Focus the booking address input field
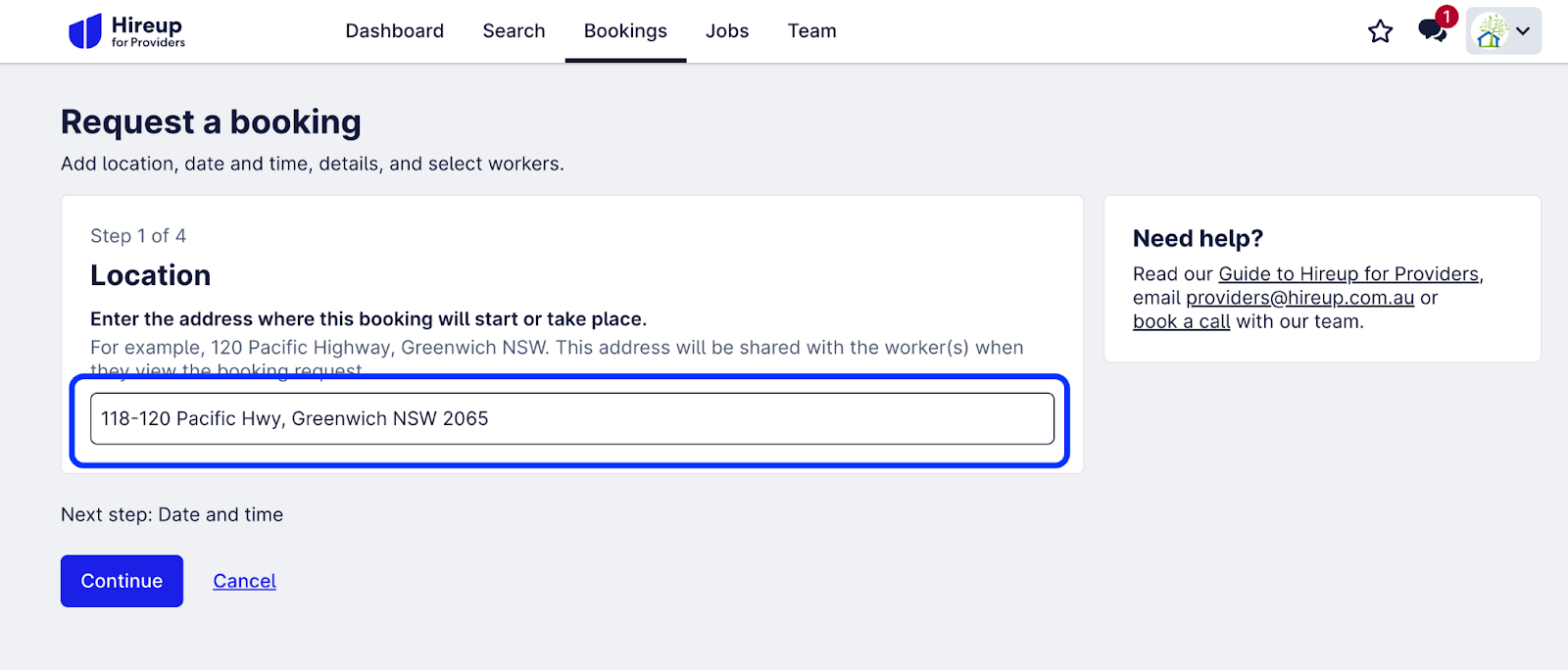This screenshot has height=670, width=1568. [x=572, y=418]
